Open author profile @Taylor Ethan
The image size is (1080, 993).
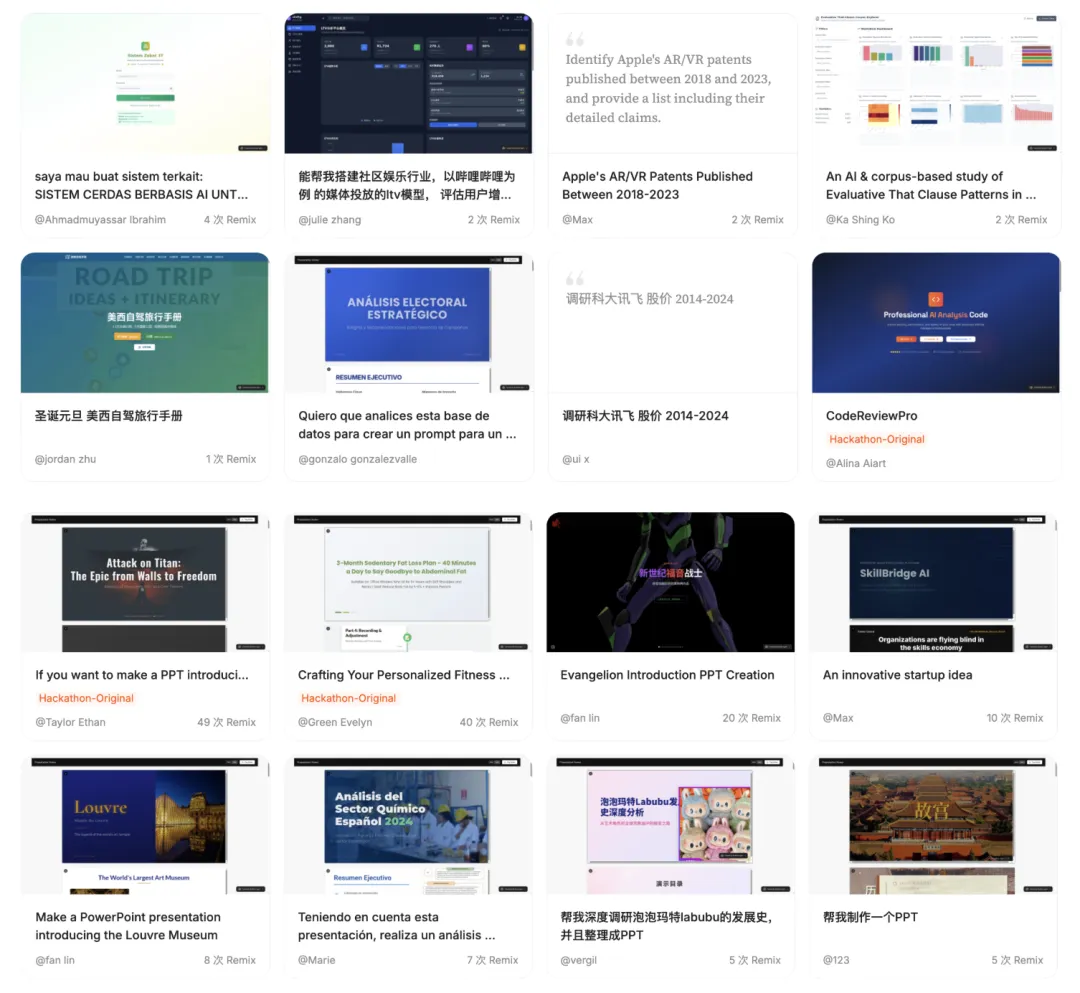click(x=70, y=722)
